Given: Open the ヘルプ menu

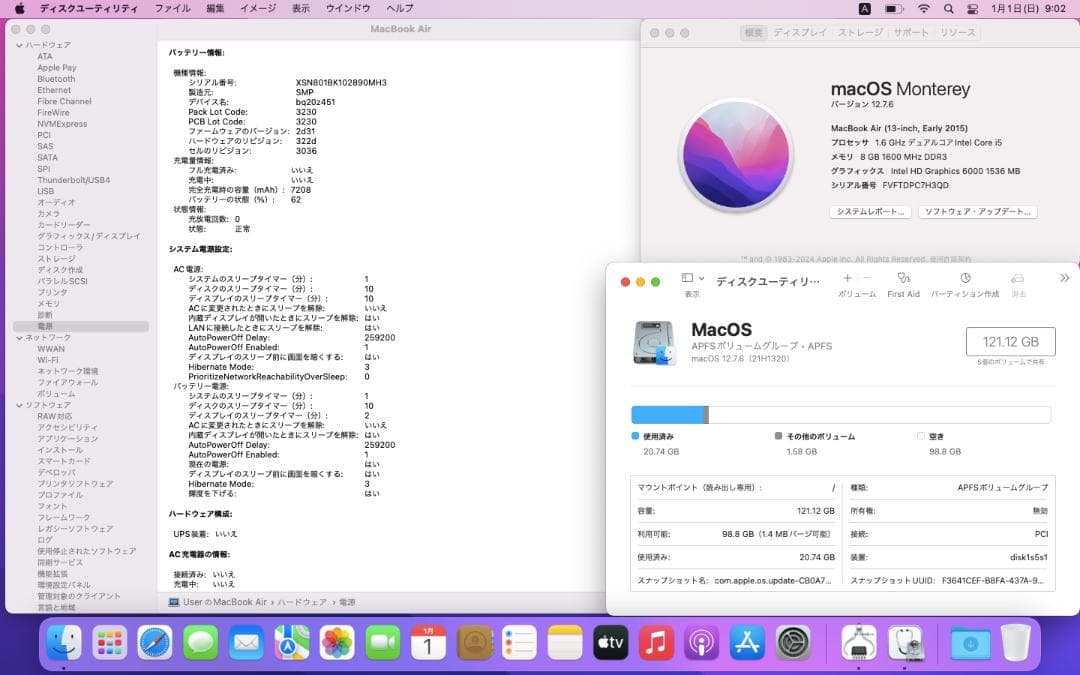Looking at the screenshot, I should point(399,8).
